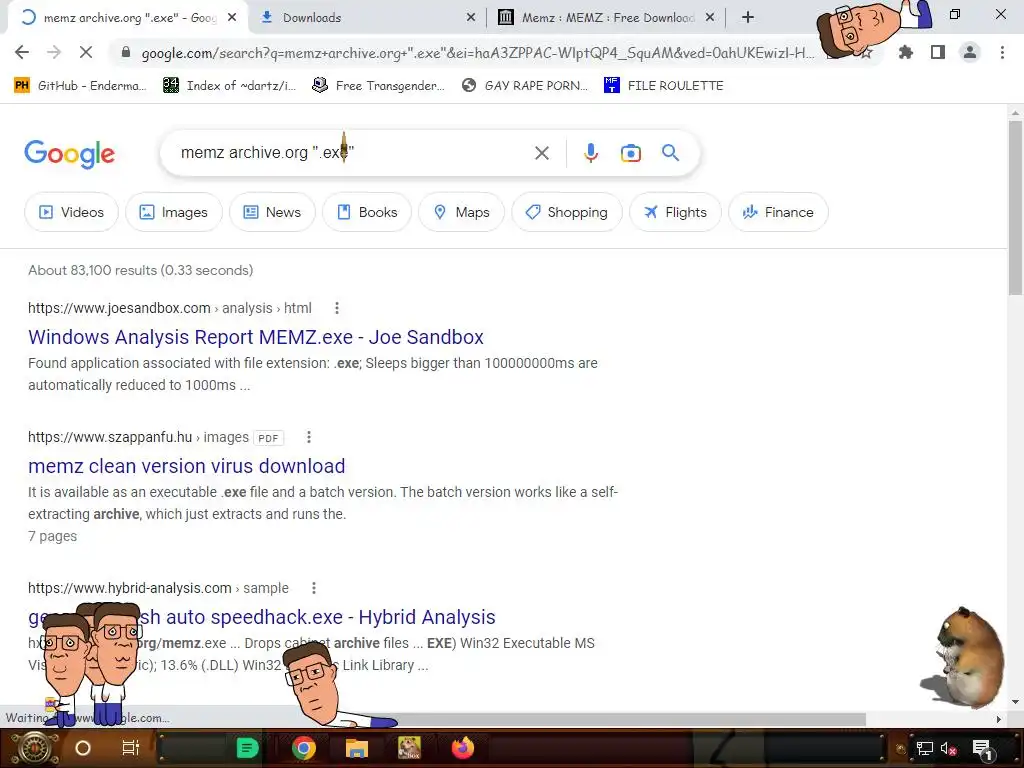This screenshot has height=768, width=1024.
Task: Filter results by Images
Action: 174,212
